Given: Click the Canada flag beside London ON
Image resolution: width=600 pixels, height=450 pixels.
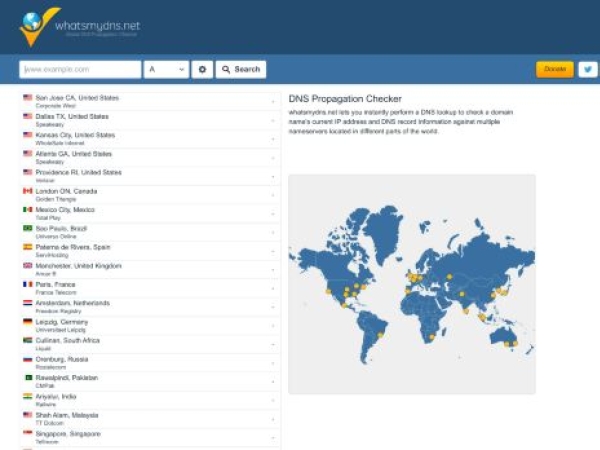Looking at the screenshot, I should pos(28,191).
